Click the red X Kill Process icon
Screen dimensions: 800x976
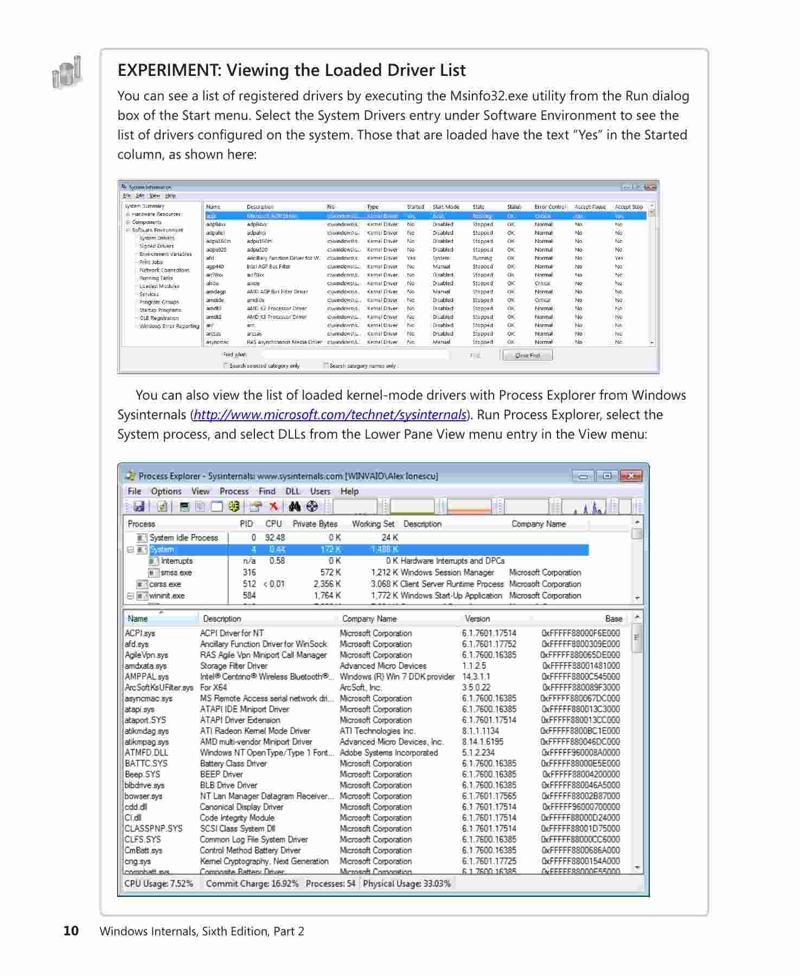pos(273,507)
